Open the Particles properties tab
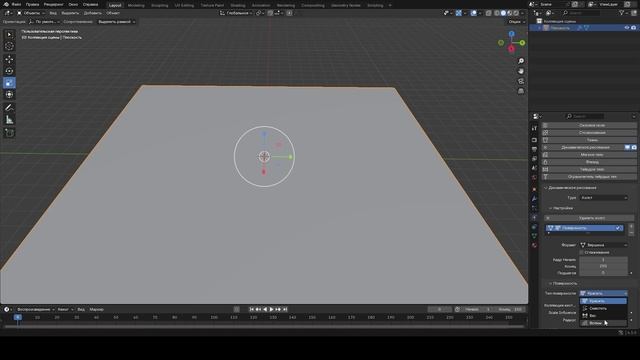640x360 pixels. (534, 208)
